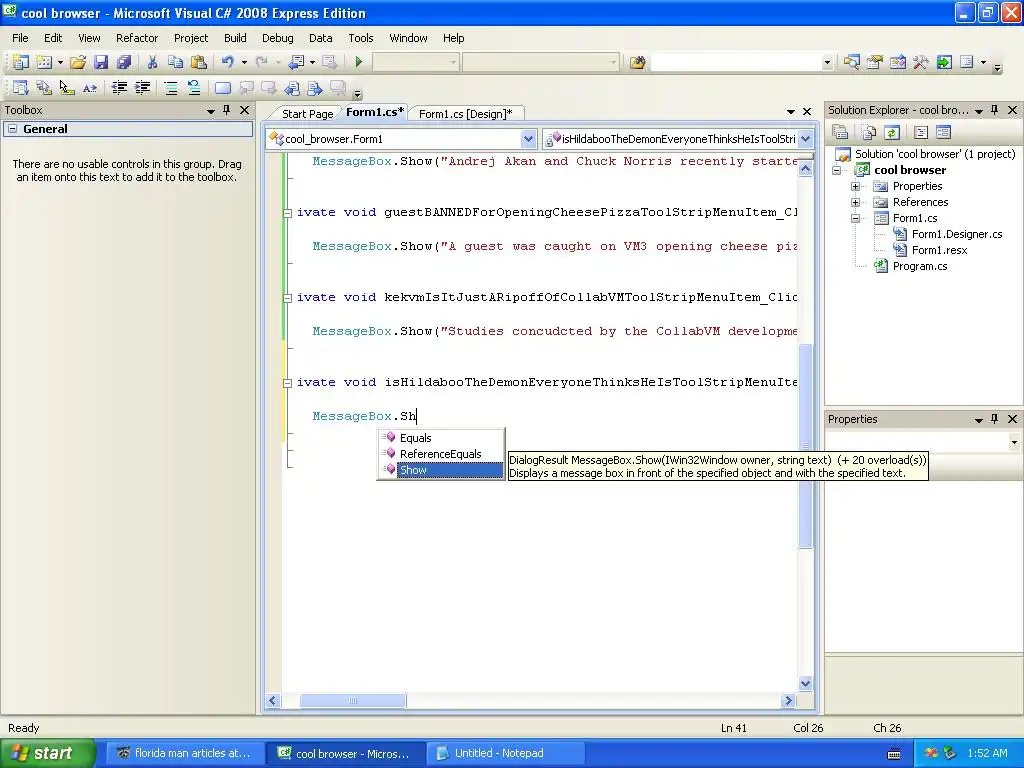Open the members dropdown showing isHildaboo method
The width and height of the screenshot is (1024, 768).
(806, 138)
